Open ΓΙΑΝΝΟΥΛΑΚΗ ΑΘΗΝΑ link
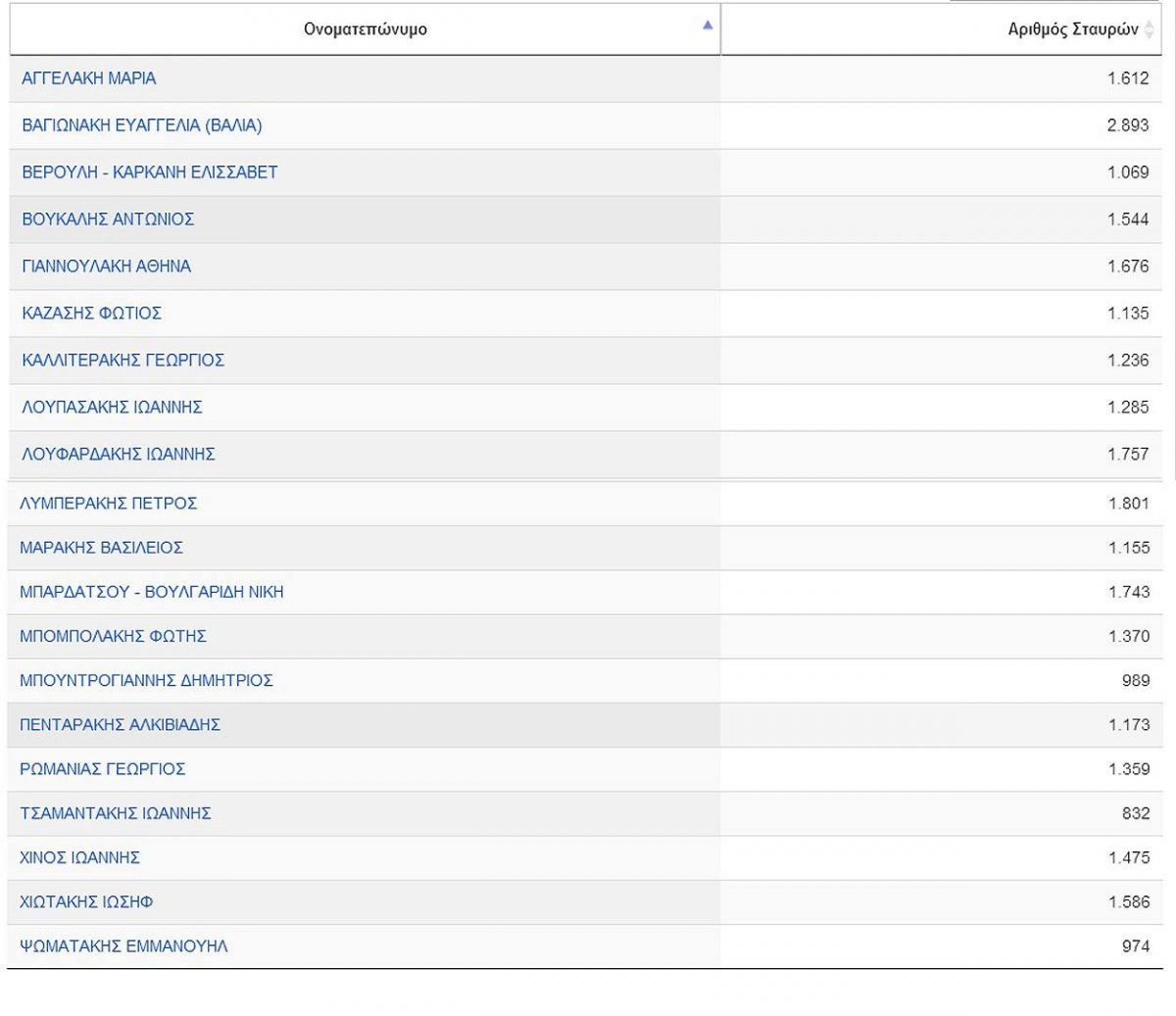Image resolution: width=1176 pixels, height=1016 pixels. (107, 266)
